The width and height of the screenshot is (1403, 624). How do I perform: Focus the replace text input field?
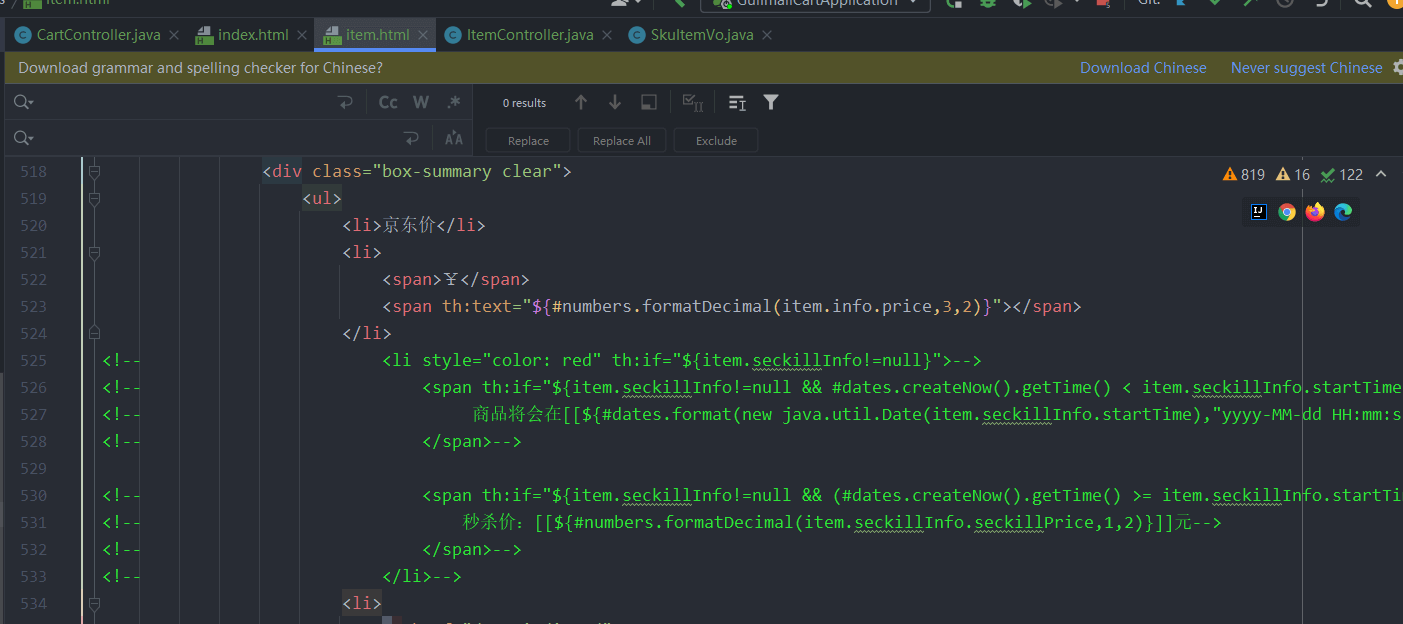click(215, 137)
